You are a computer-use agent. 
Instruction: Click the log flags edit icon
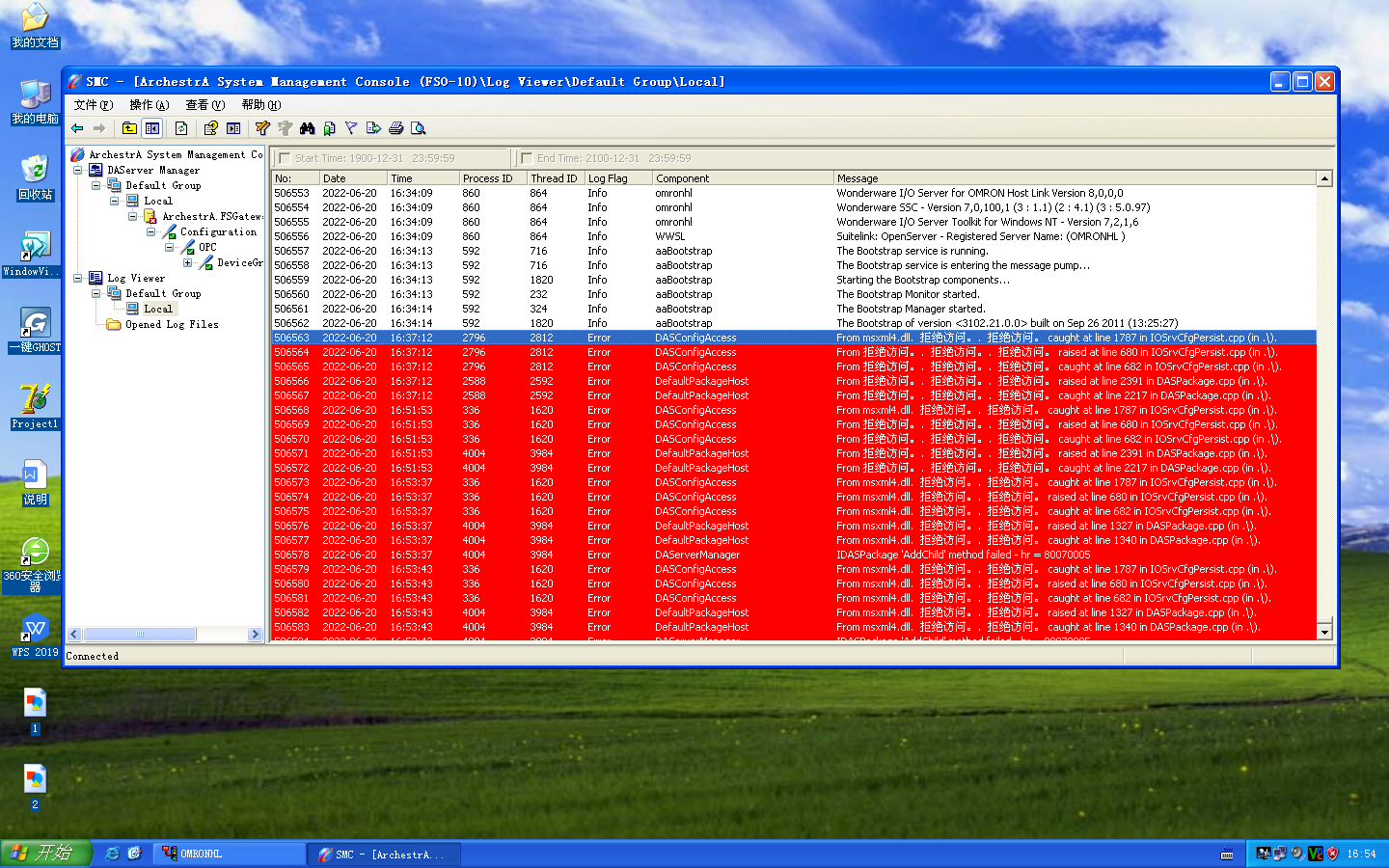(262, 128)
